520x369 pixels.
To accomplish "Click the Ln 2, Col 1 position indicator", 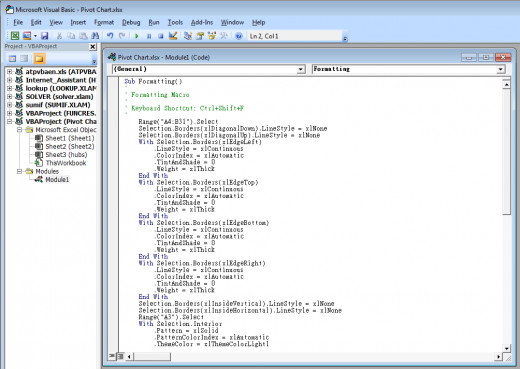I will [264, 36].
